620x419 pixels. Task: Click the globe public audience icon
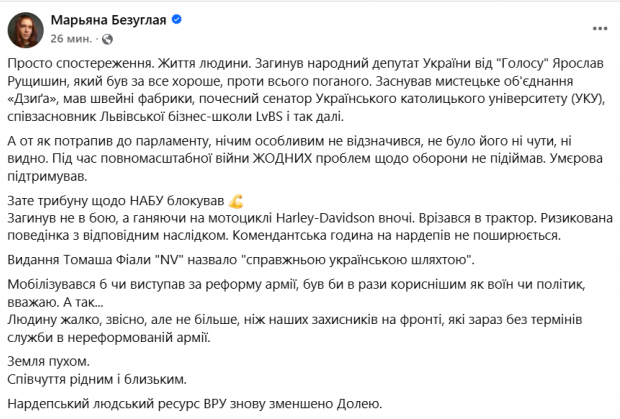click(x=107, y=39)
